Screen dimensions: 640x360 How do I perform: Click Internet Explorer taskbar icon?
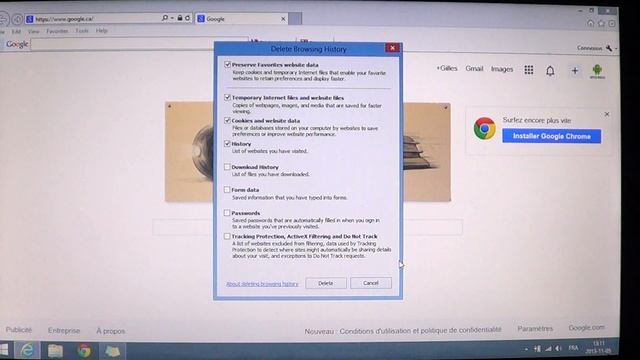tap(27, 350)
